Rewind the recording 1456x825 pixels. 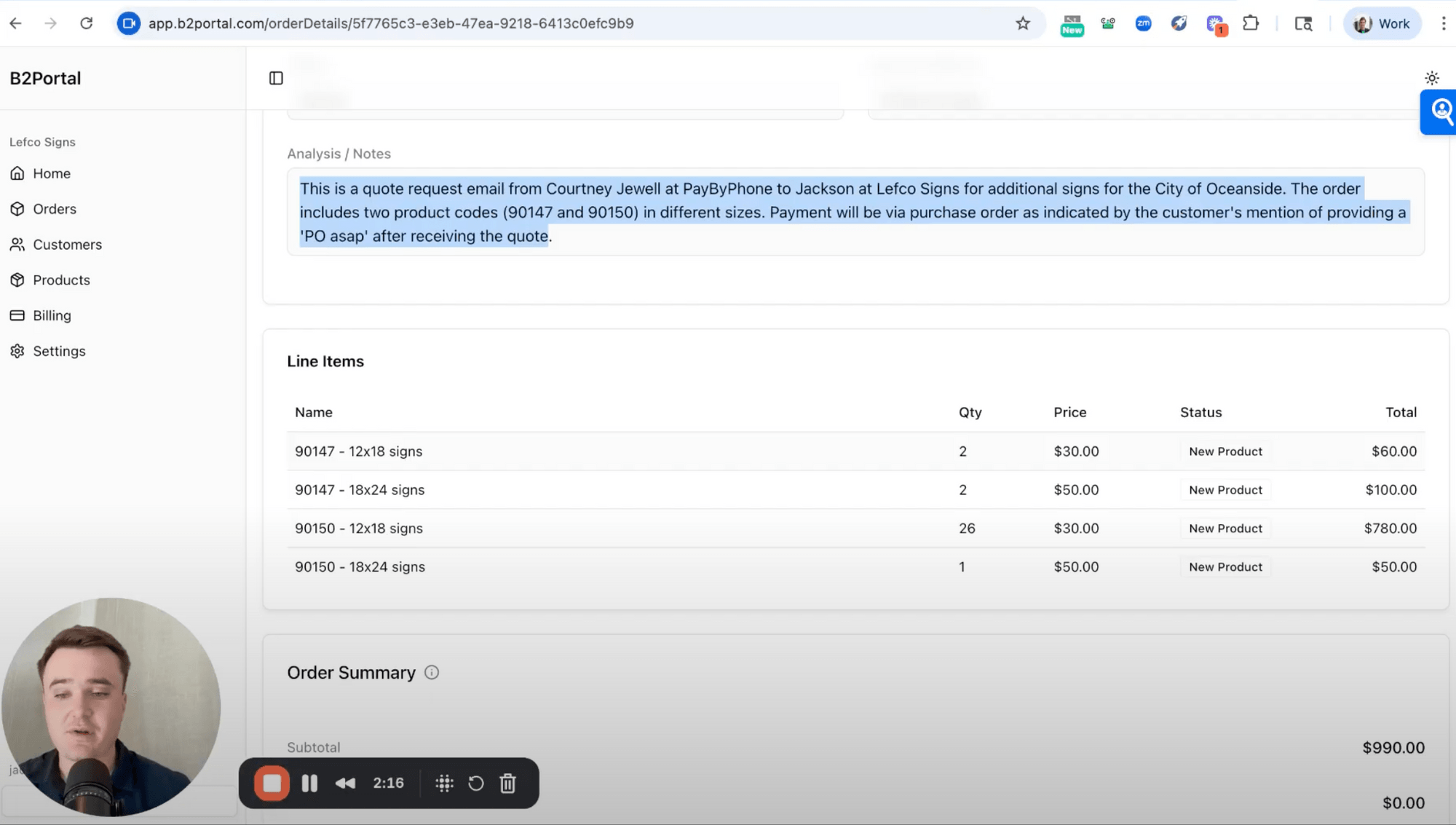point(345,783)
